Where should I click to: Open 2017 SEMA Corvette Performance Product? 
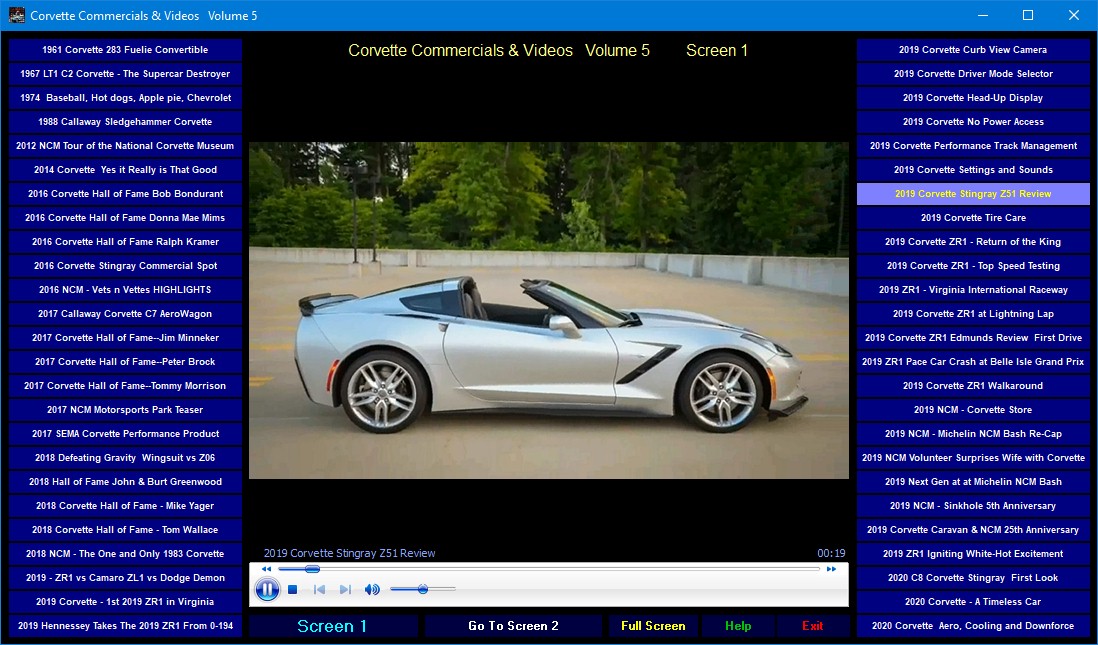click(125, 434)
